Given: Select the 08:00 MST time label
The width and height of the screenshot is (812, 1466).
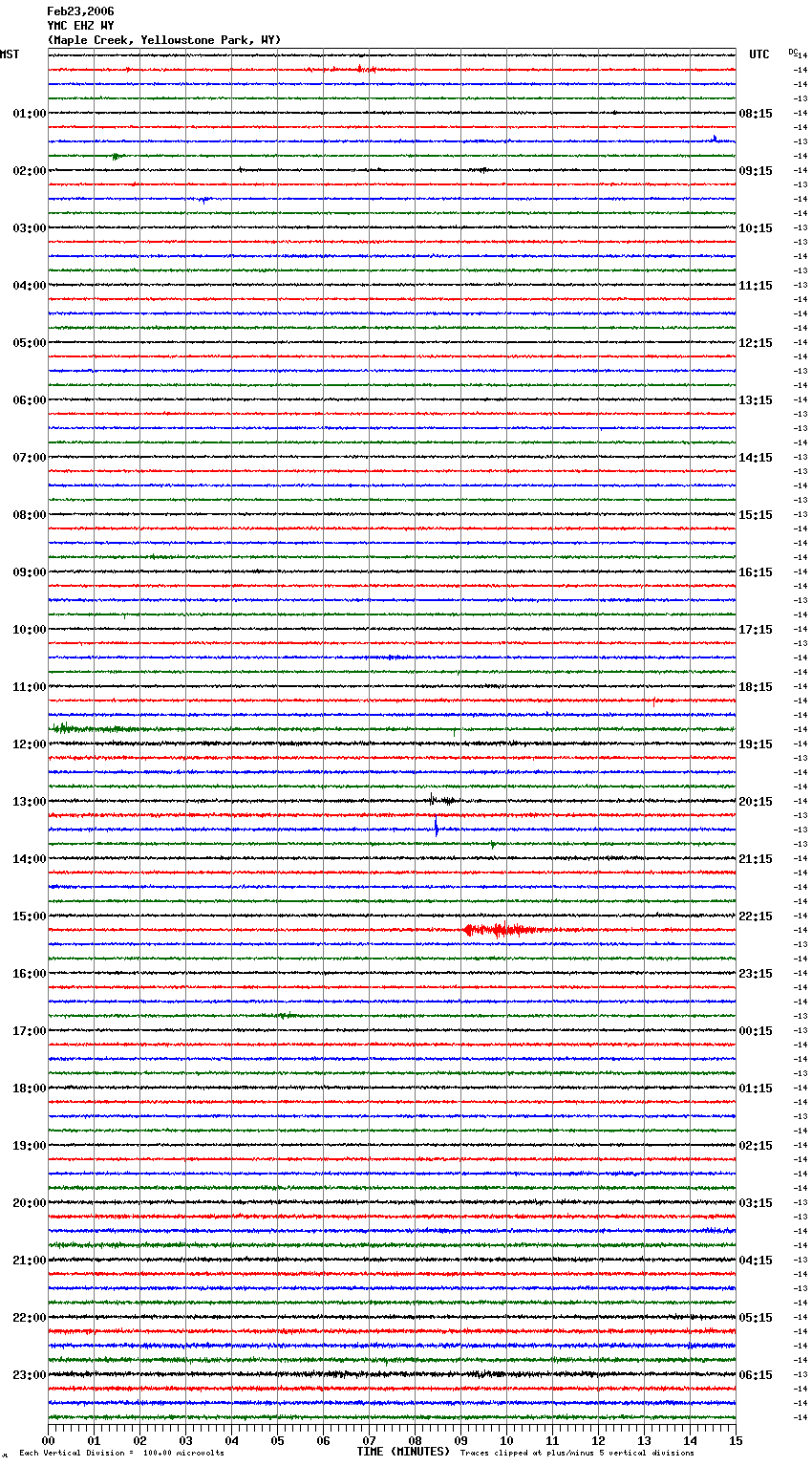Looking at the screenshot, I should [30, 515].
